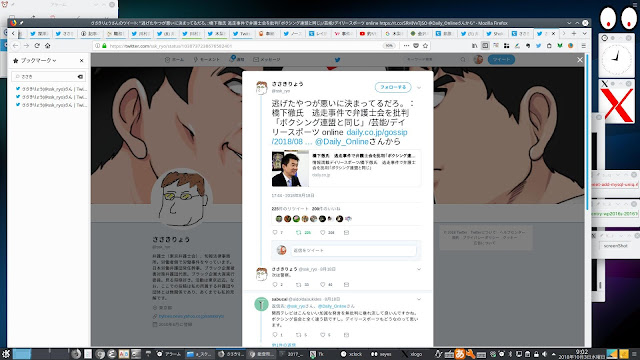Open Twitter メッセージ nav item

[x=267, y=60]
